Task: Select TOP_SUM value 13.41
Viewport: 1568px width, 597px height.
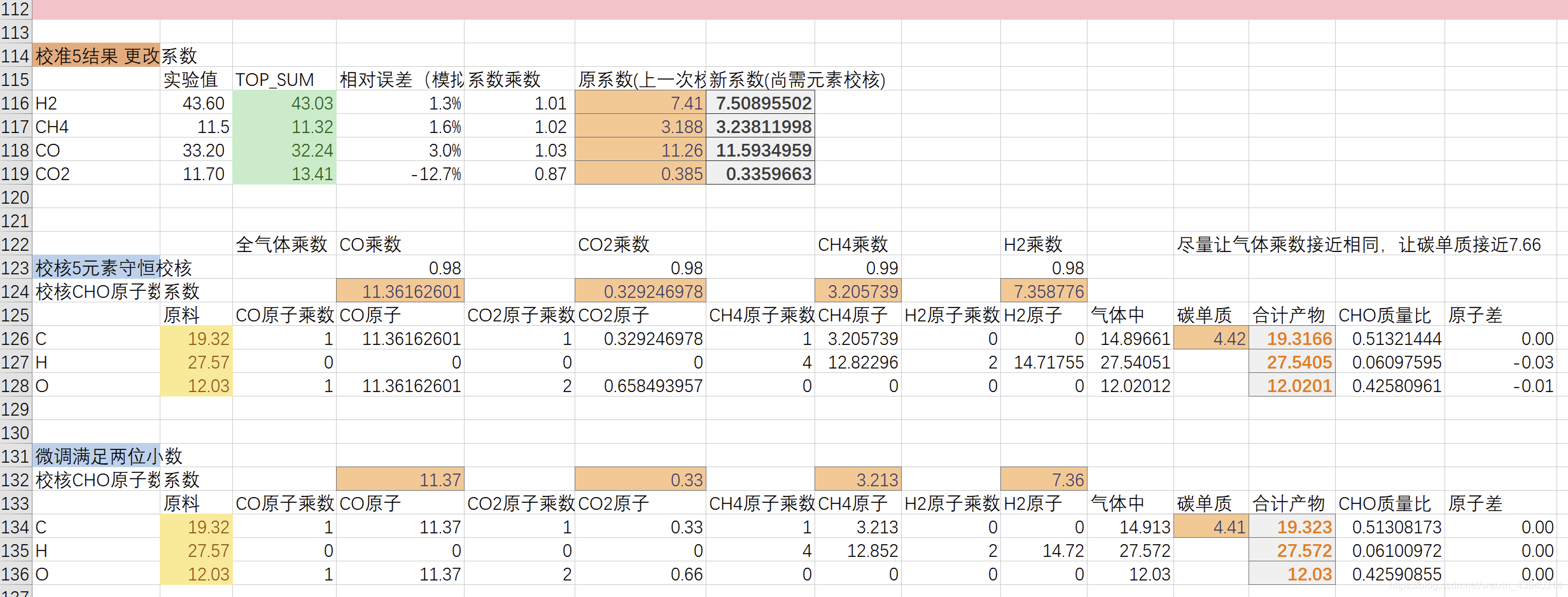Action: (284, 174)
